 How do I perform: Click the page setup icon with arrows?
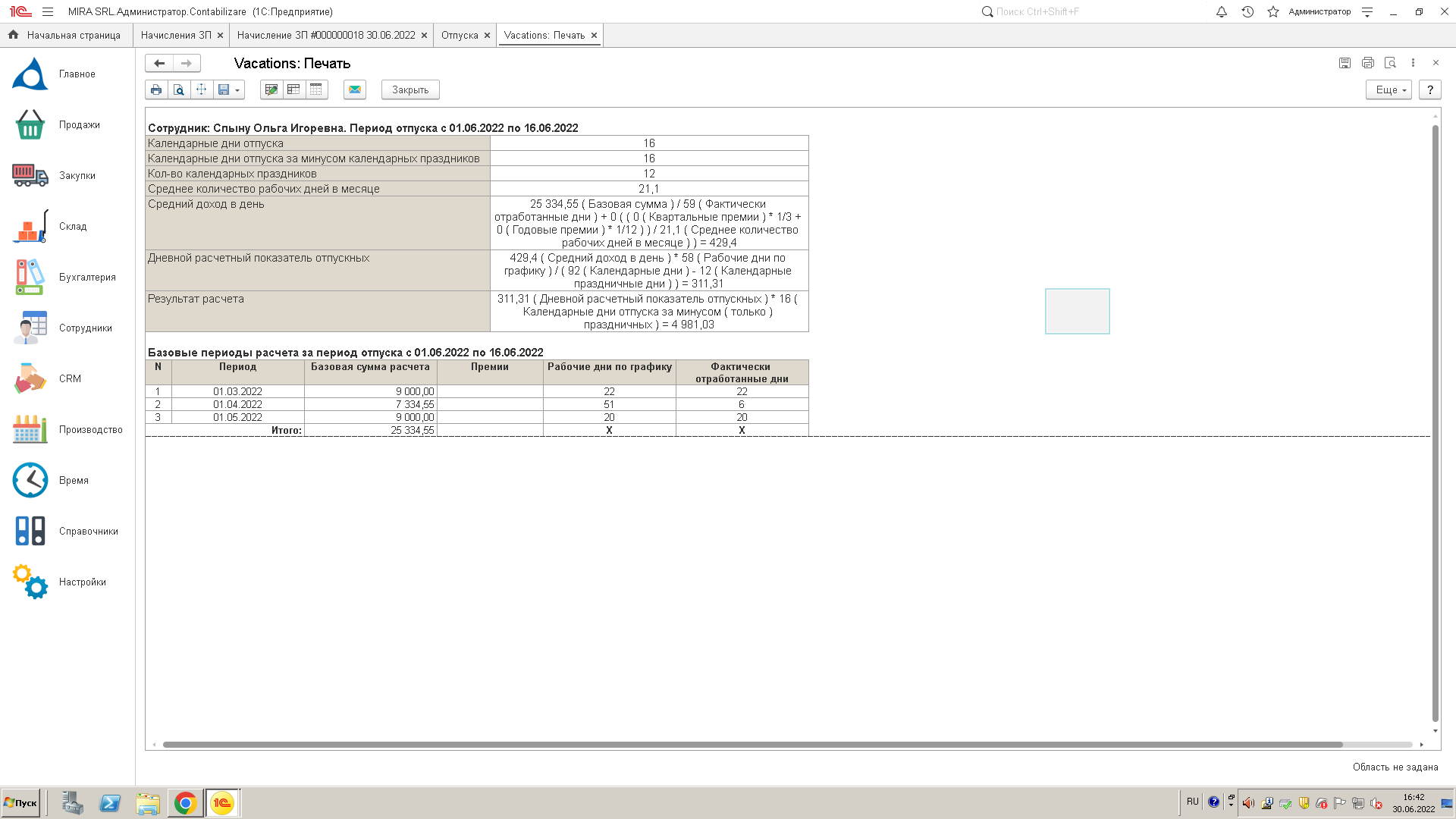coord(201,89)
